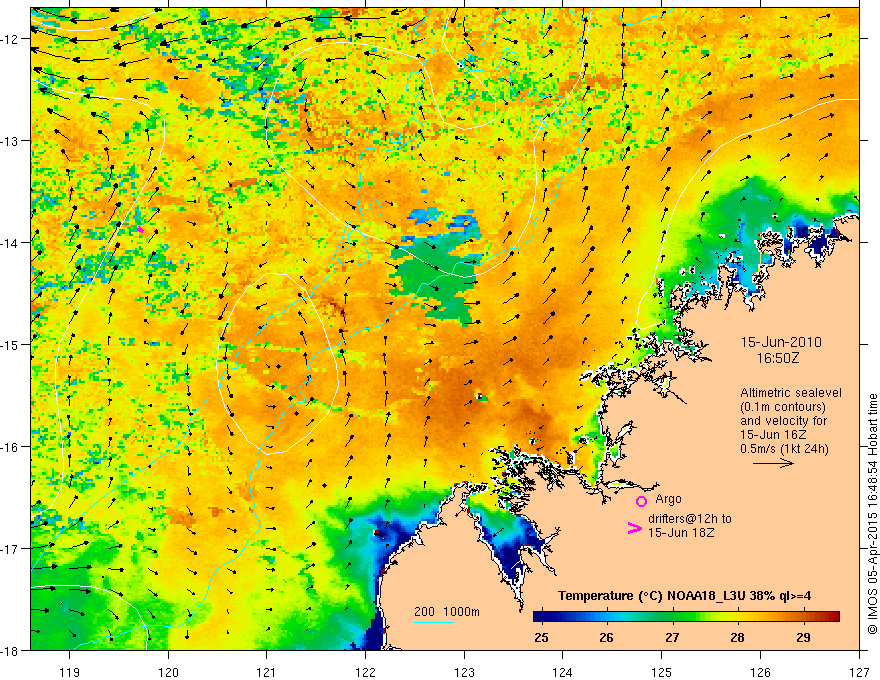Click the longitude axis label '120'
This screenshot has width=880, height=680.
click(x=168, y=672)
